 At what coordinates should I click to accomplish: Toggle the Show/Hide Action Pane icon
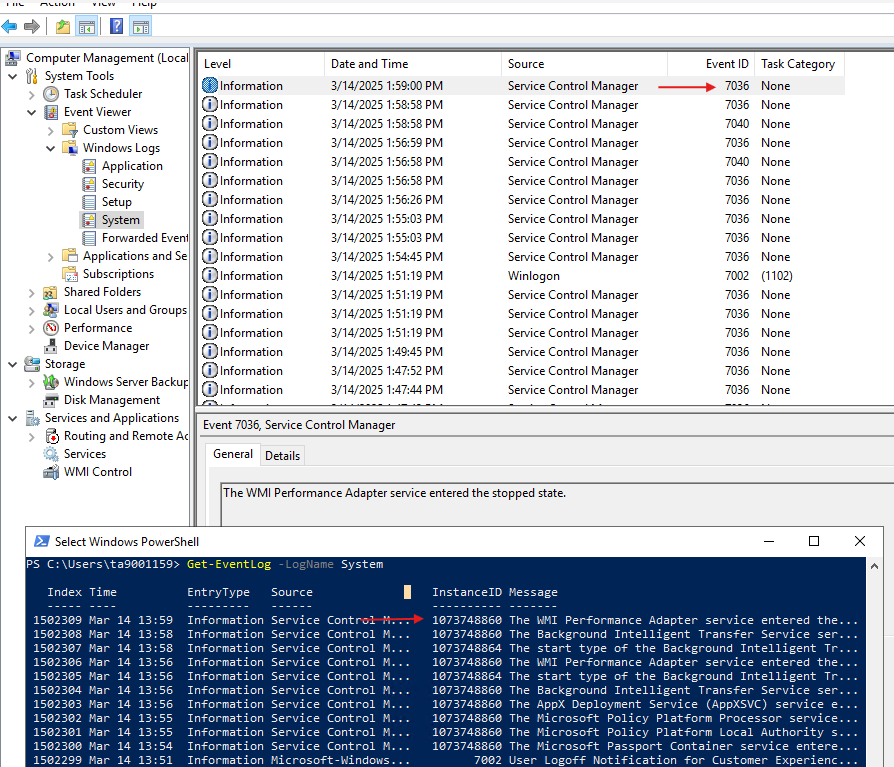pyautogui.click(x=140, y=26)
